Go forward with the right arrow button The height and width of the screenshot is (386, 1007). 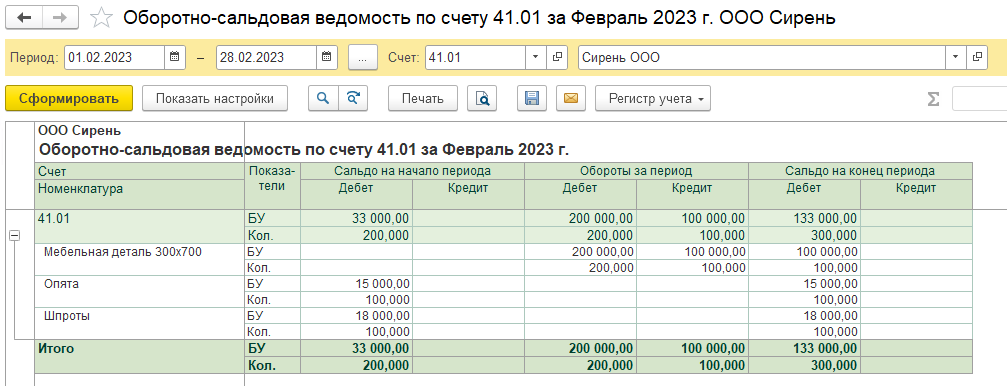click(60, 17)
